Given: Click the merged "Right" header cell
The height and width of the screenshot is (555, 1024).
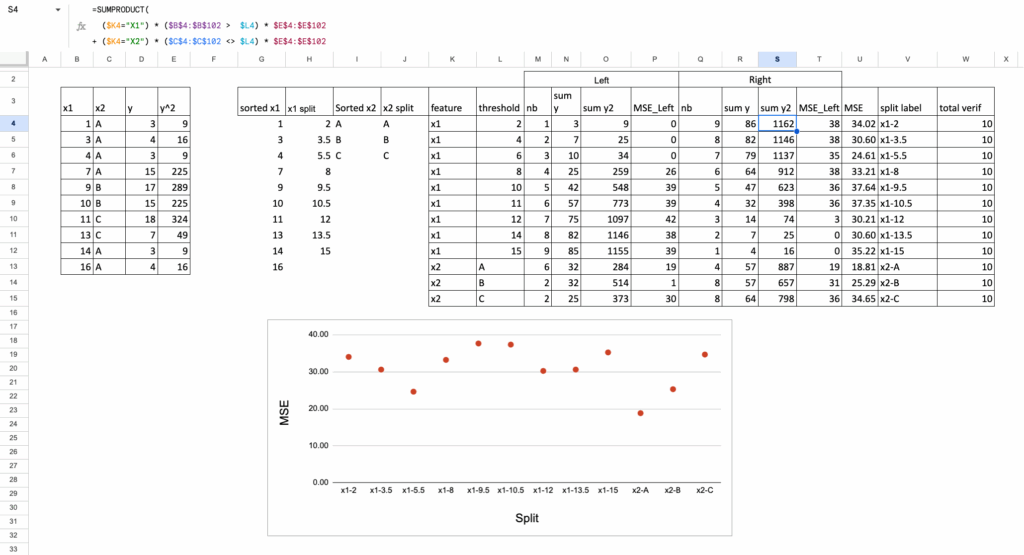Looking at the screenshot, I should click(760, 78).
